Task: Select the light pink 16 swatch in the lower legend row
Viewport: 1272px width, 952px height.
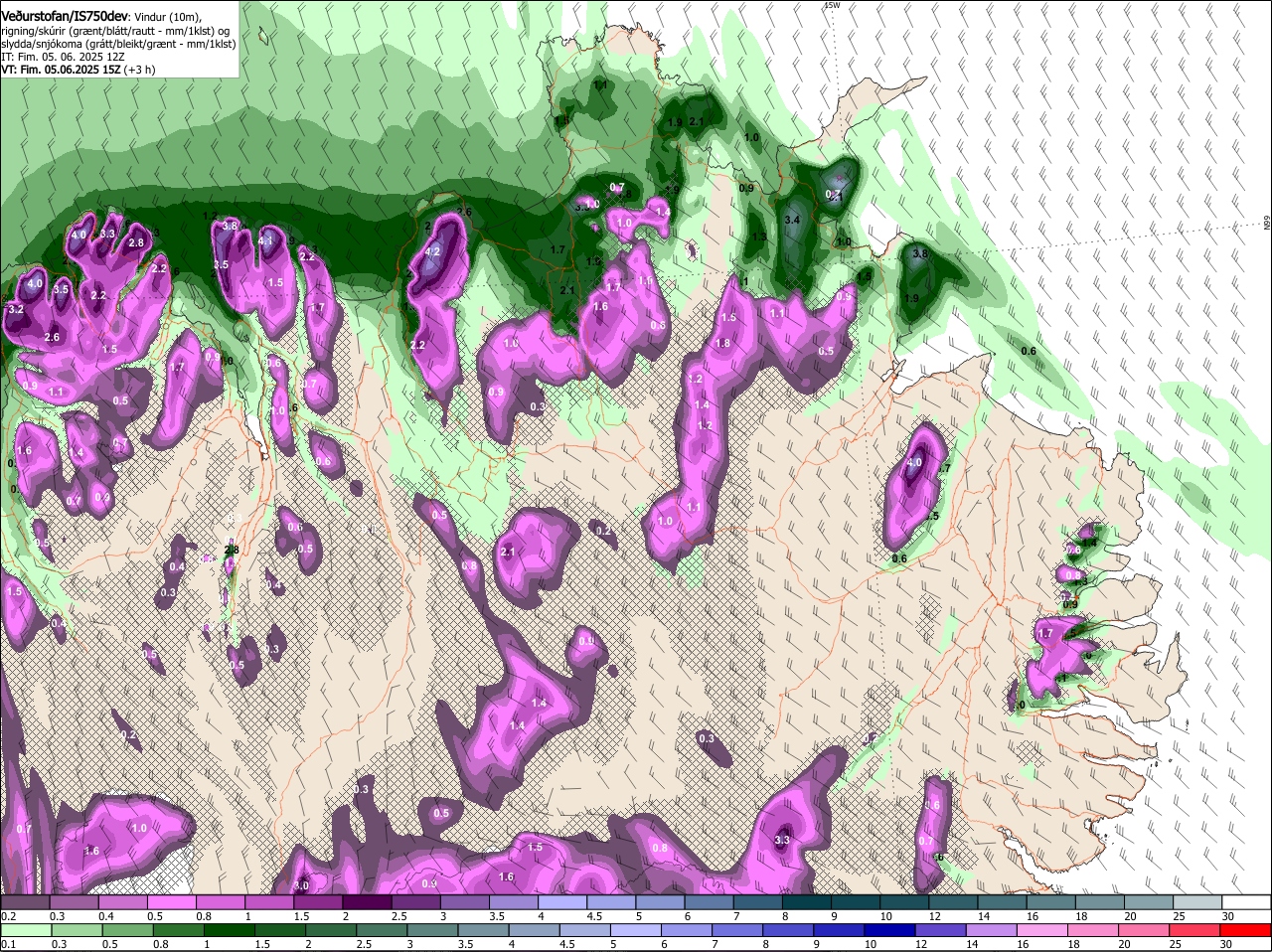Action: (1042, 930)
